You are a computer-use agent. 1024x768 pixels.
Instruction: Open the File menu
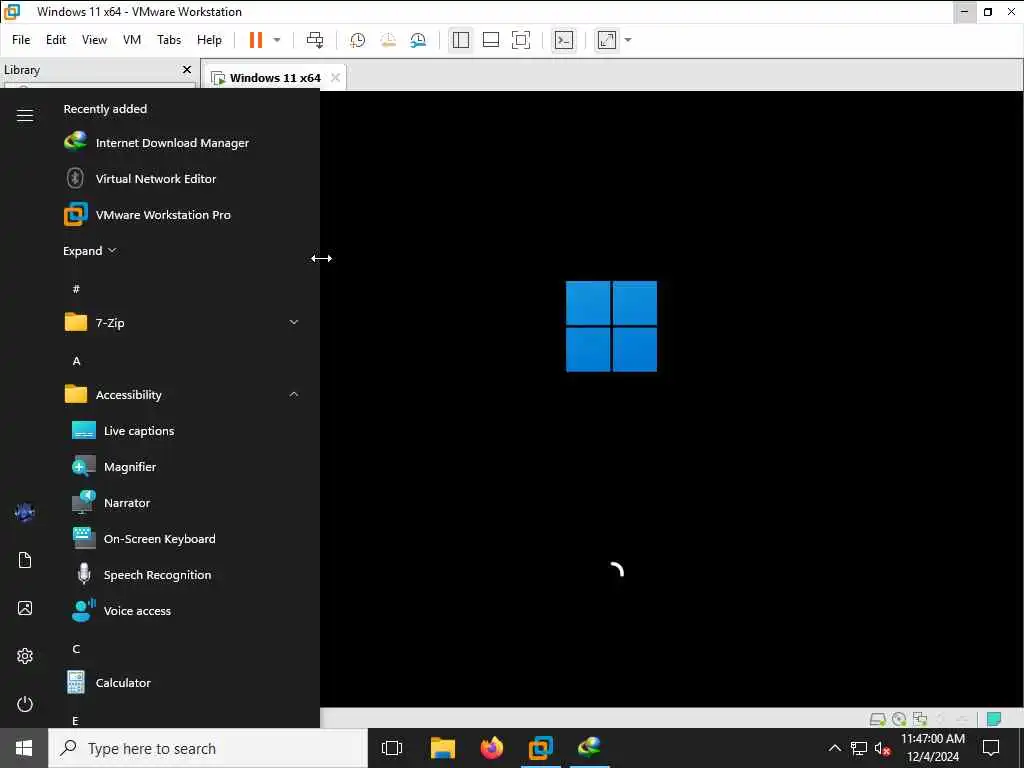click(x=21, y=40)
